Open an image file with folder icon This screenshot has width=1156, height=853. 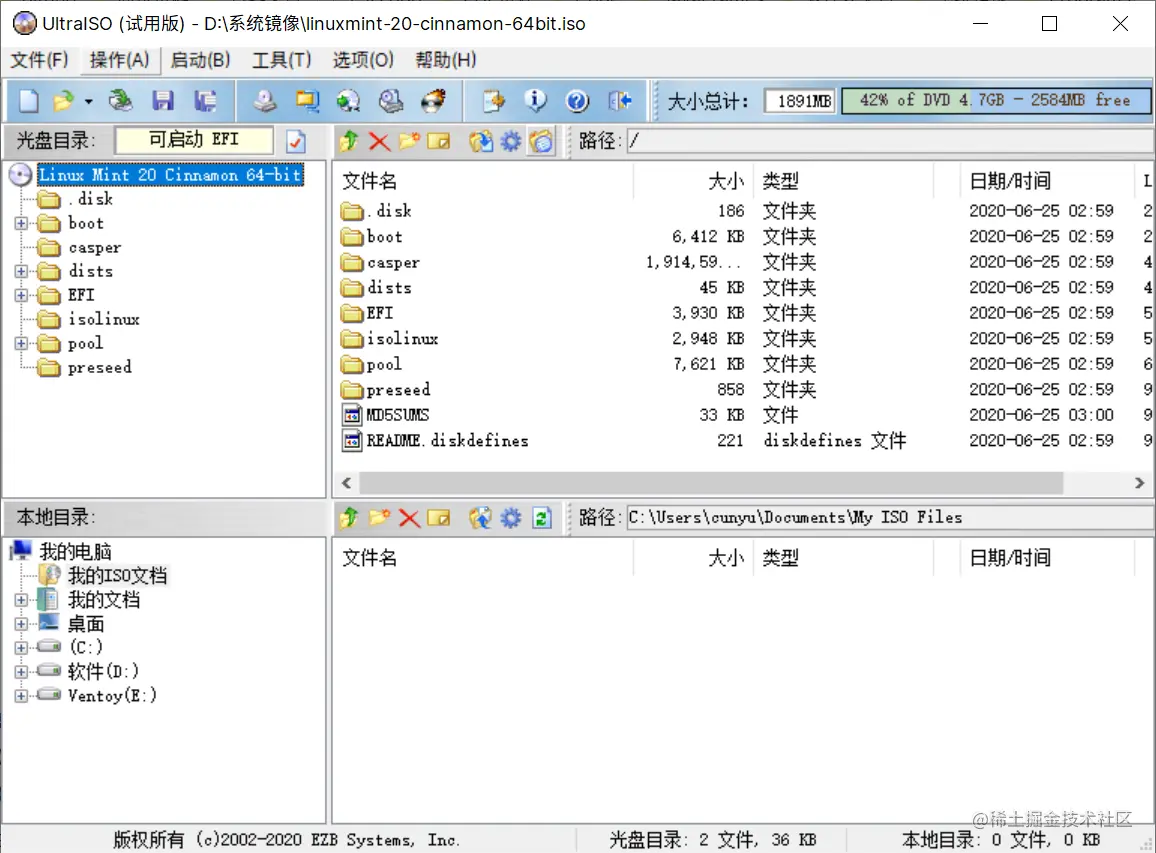pyautogui.click(x=64, y=100)
